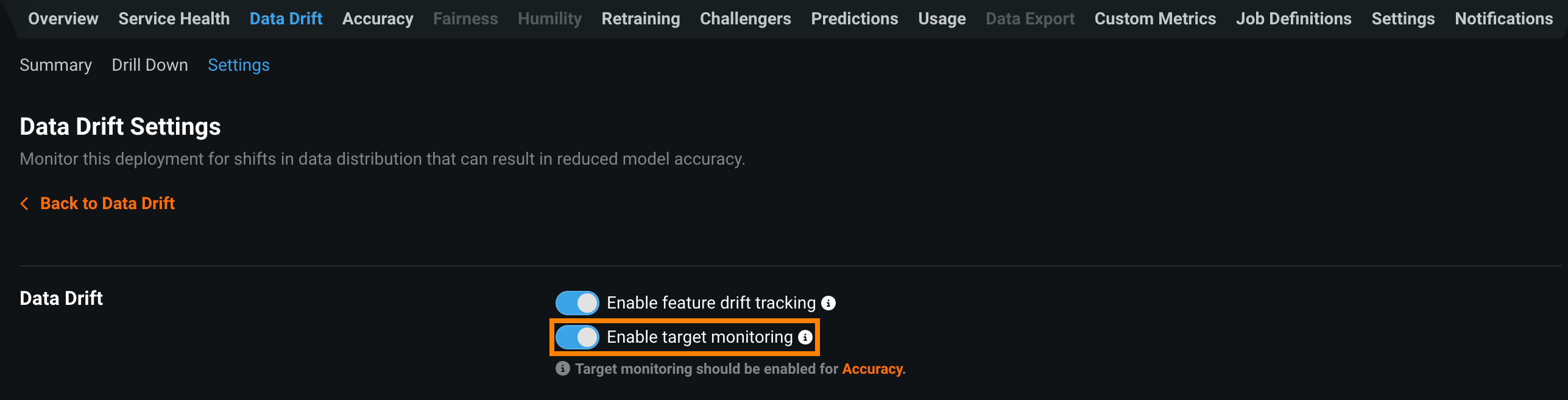This screenshot has height=400, width=1568.
Task: Switch to Drill Down sub-tab
Action: pos(150,65)
